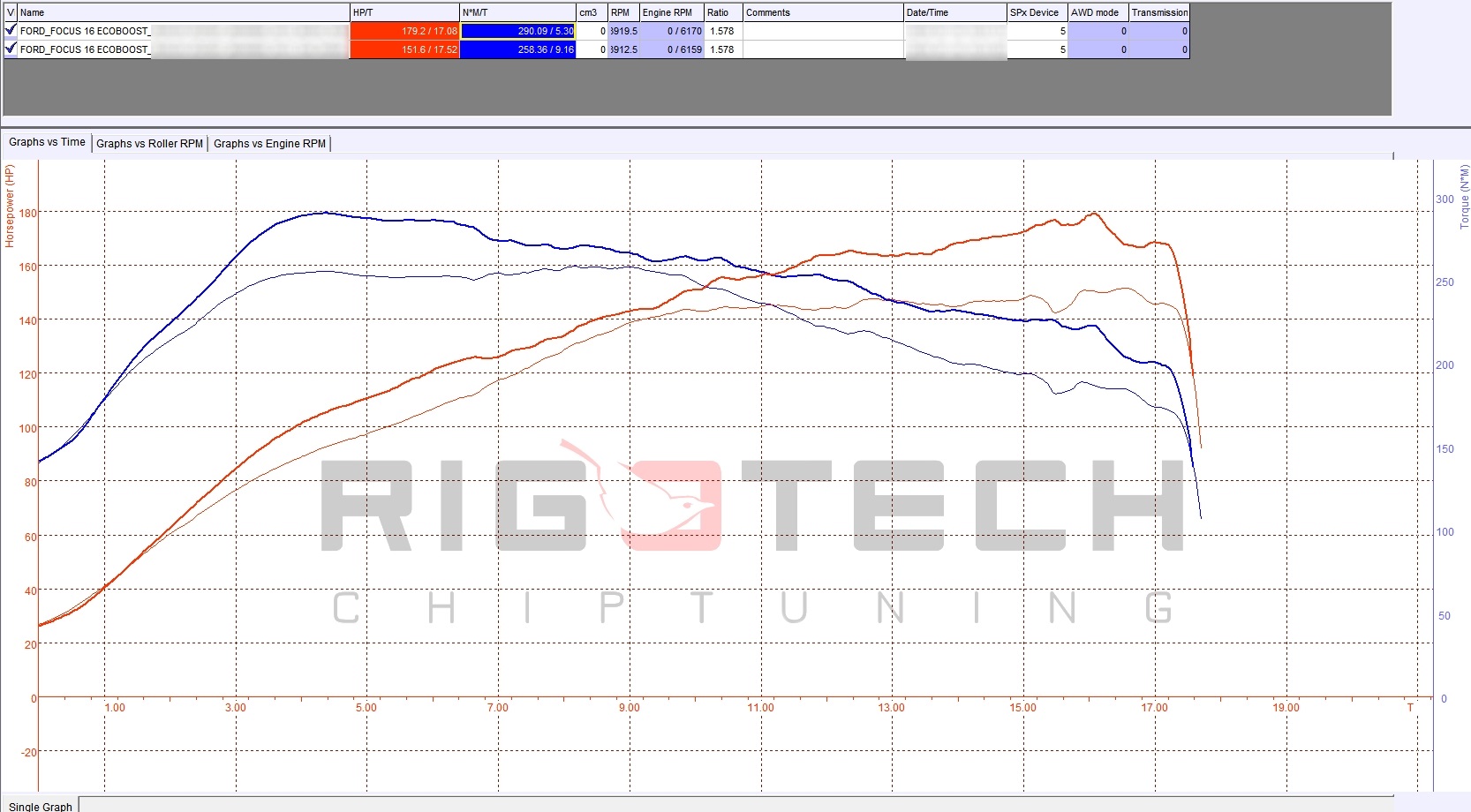The height and width of the screenshot is (812, 1471).
Task: Click the RPM value 3912.5
Action: pyautogui.click(x=623, y=49)
